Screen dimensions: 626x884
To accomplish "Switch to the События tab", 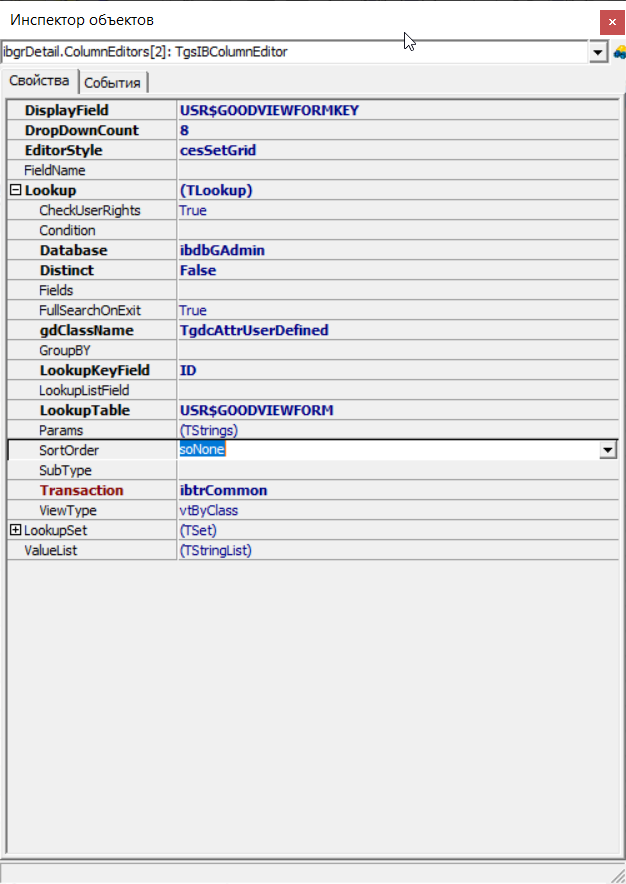I will click(x=112, y=82).
